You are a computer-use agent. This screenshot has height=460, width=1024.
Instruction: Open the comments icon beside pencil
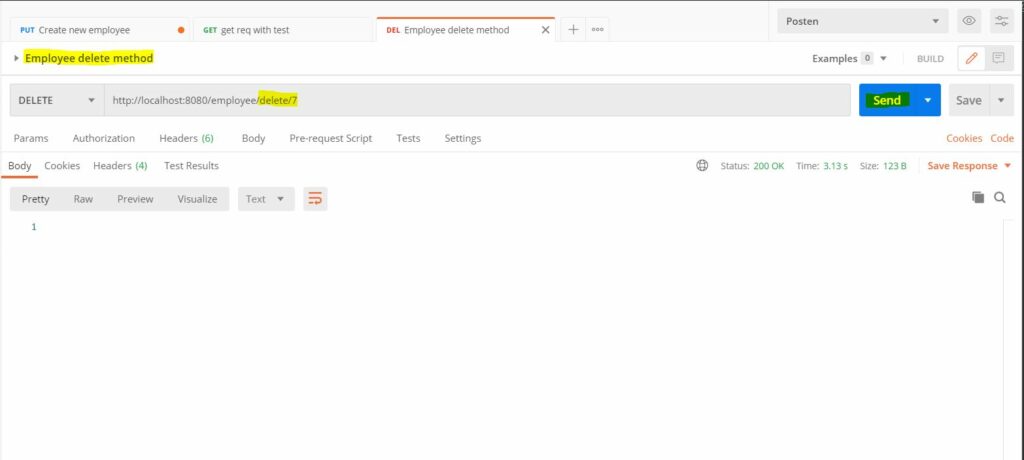click(999, 58)
